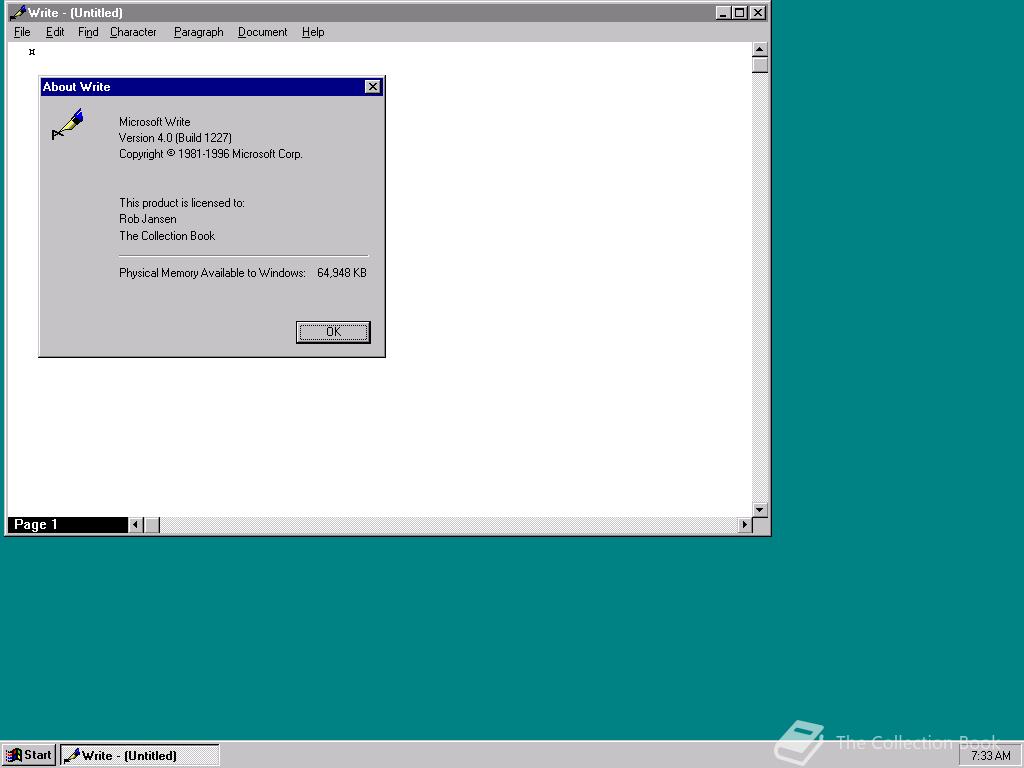Click the end-of-document mark in text area
The height and width of the screenshot is (768, 1024).
point(32,52)
